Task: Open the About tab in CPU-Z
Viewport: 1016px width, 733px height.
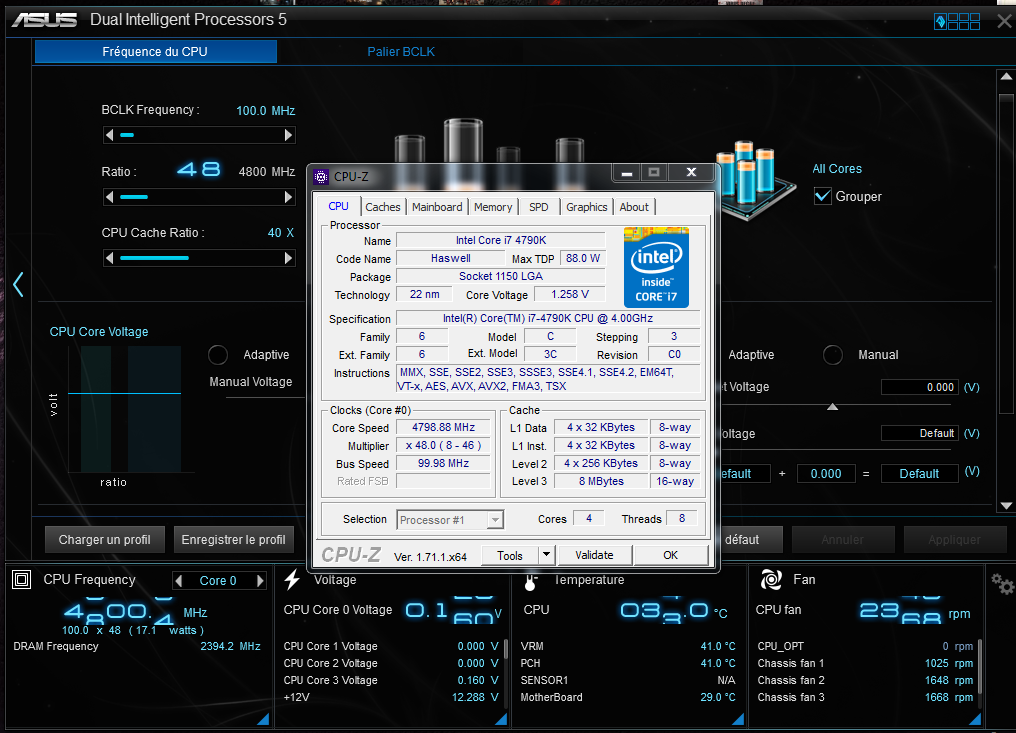Action: click(634, 207)
